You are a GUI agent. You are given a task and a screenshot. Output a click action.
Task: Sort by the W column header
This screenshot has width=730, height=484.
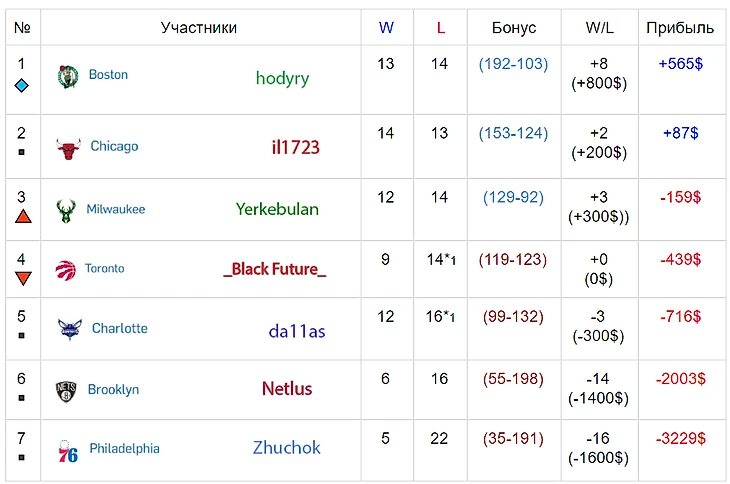coord(386,28)
